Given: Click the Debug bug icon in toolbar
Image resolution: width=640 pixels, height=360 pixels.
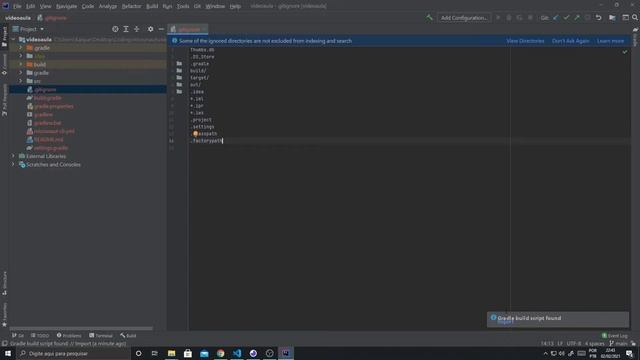Looking at the screenshot, I should [x=509, y=18].
